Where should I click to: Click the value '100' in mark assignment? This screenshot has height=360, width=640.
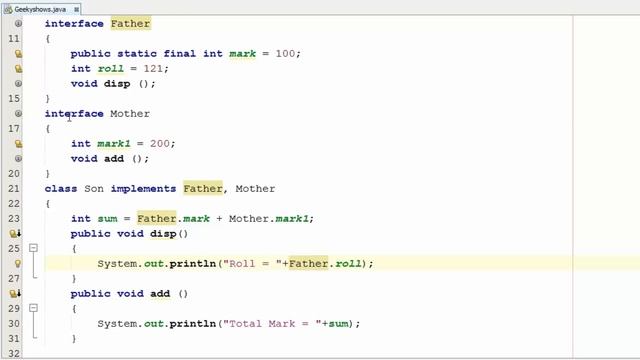pyautogui.click(x=285, y=53)
